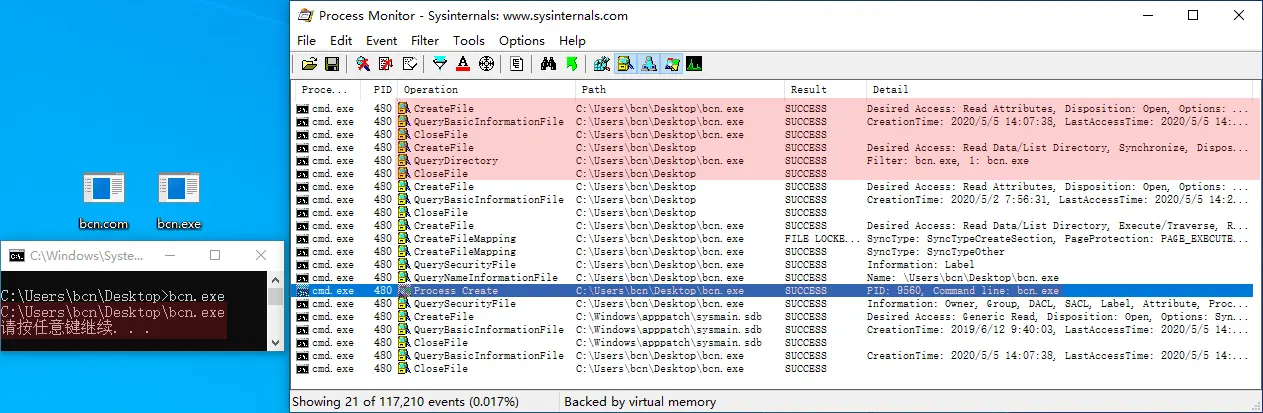Viewport: 1263px width, 413px height.
Task: Select the bcn.com desktop icon
Action: tap(104, 201)
